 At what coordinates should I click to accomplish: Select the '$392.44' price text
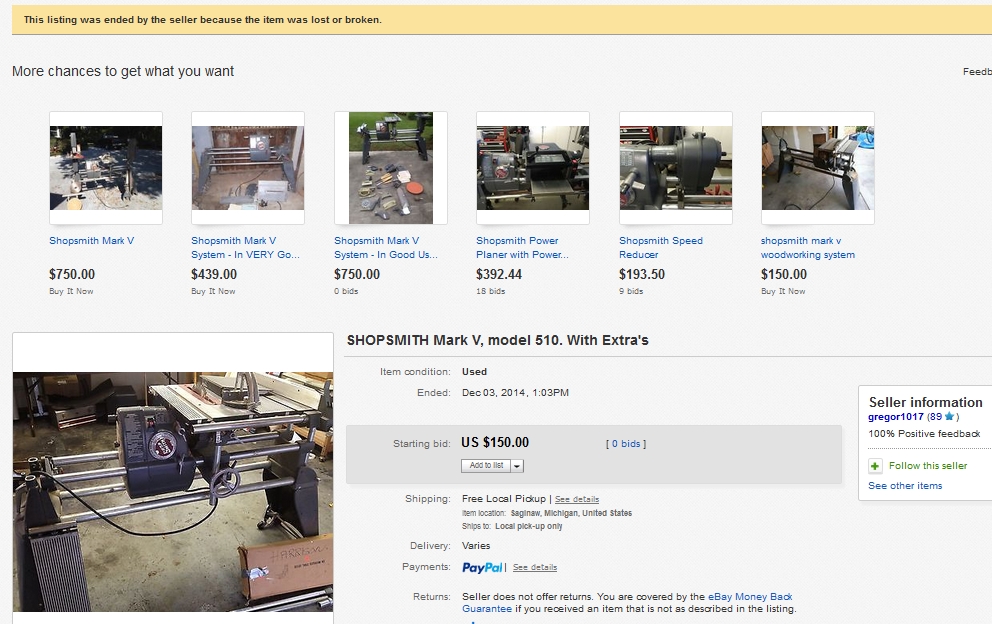click(x=499, y=274)
